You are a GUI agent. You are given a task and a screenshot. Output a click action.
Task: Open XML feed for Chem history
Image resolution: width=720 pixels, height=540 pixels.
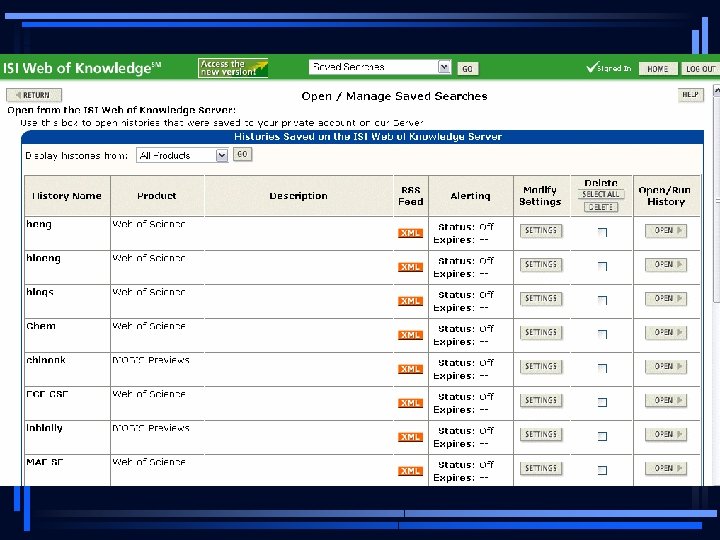tap(410, 335)
